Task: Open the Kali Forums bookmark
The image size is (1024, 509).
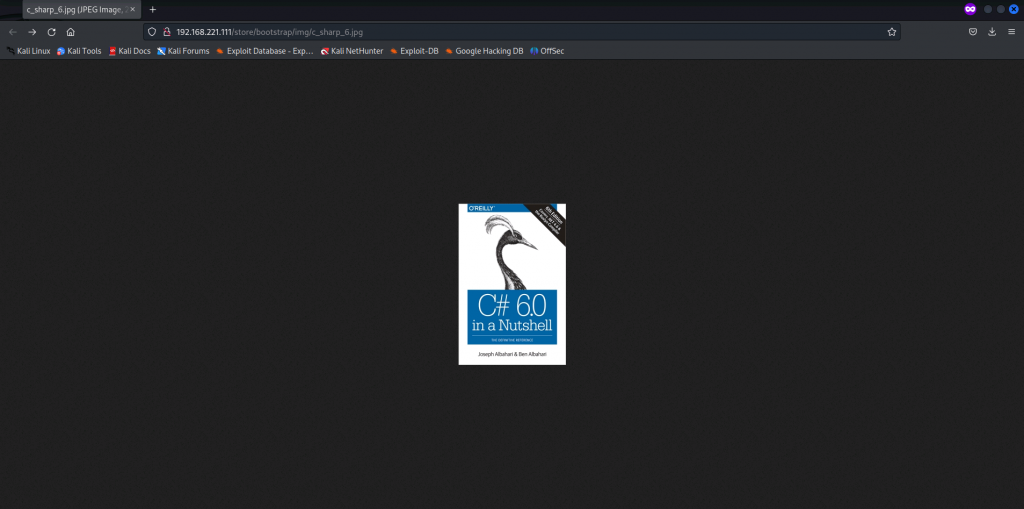Action: [184, 51]
